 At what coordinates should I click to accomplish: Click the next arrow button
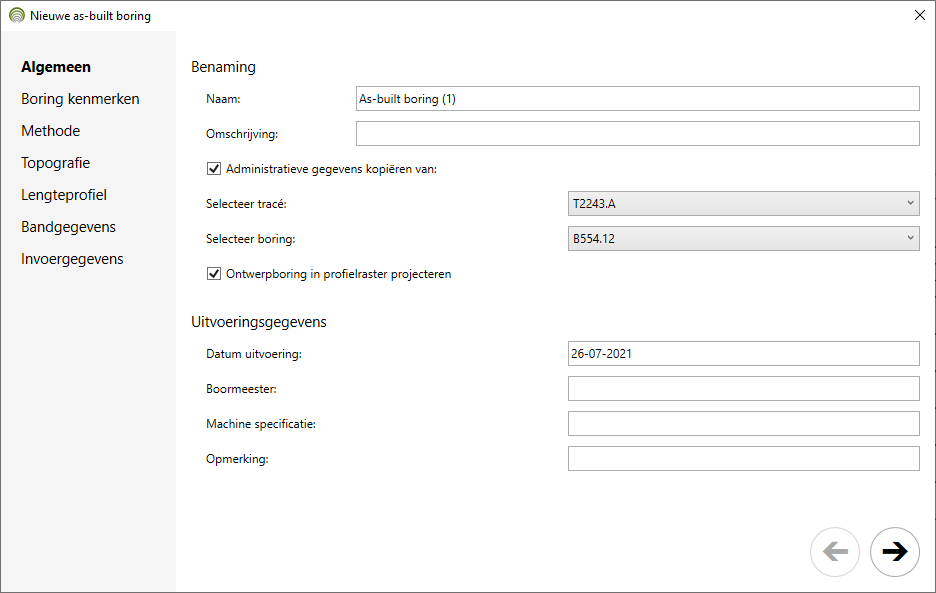coord(894,552)
